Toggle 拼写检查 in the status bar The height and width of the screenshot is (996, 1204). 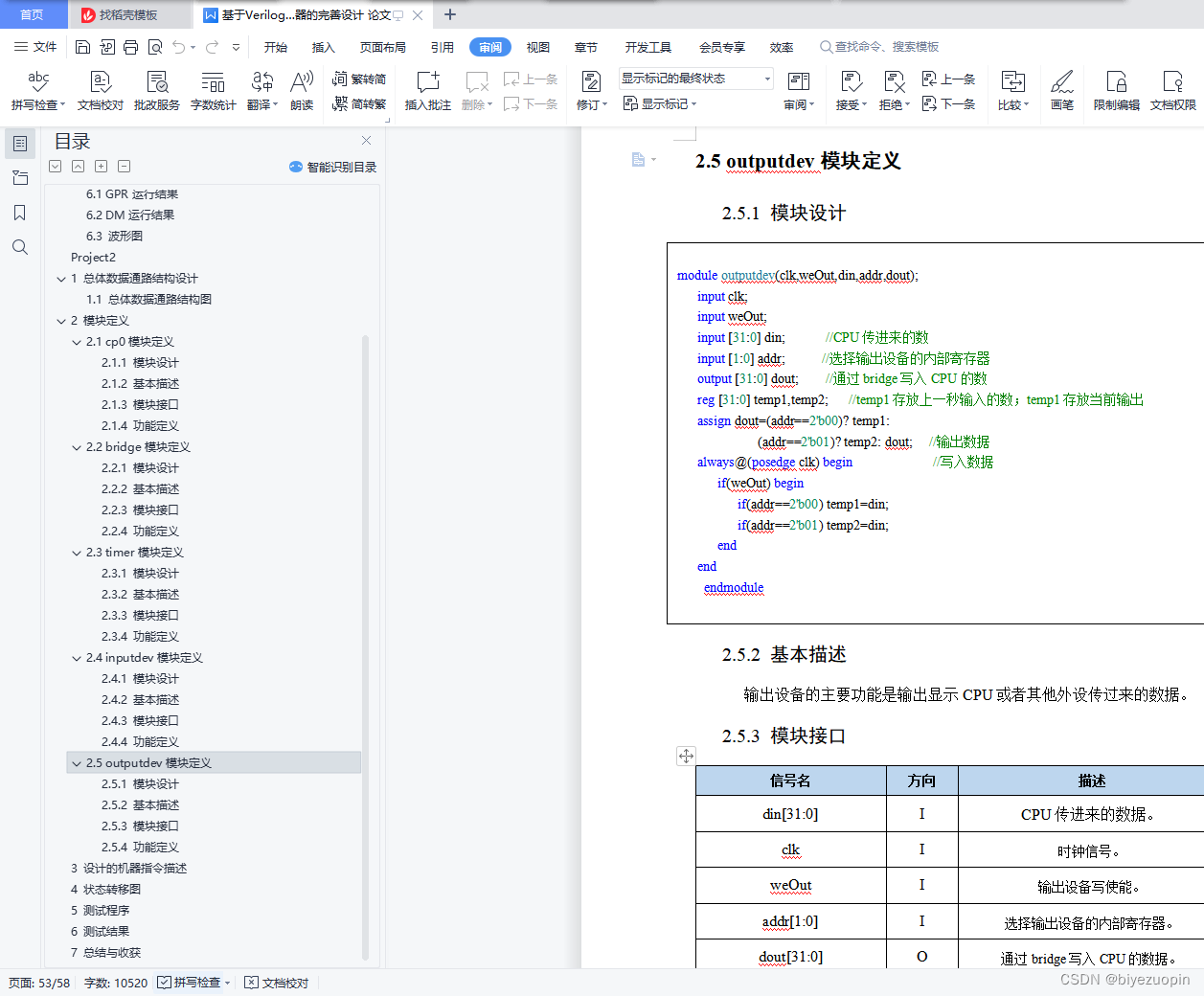192,983
